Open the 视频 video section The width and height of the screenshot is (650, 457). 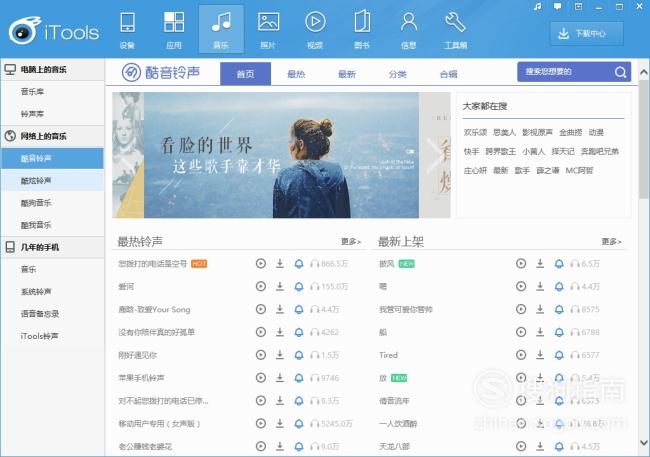point(315,30)
